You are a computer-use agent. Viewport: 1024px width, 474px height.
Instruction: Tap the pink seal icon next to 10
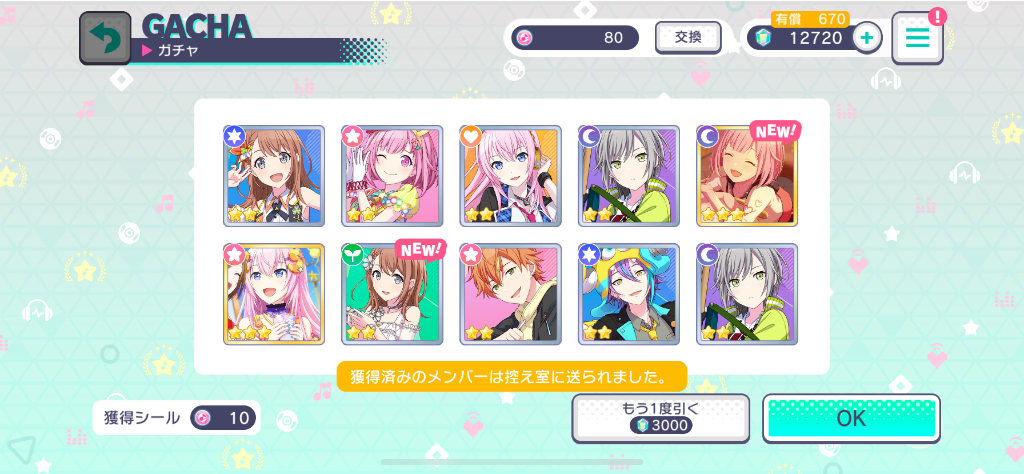tap(204, 418)
